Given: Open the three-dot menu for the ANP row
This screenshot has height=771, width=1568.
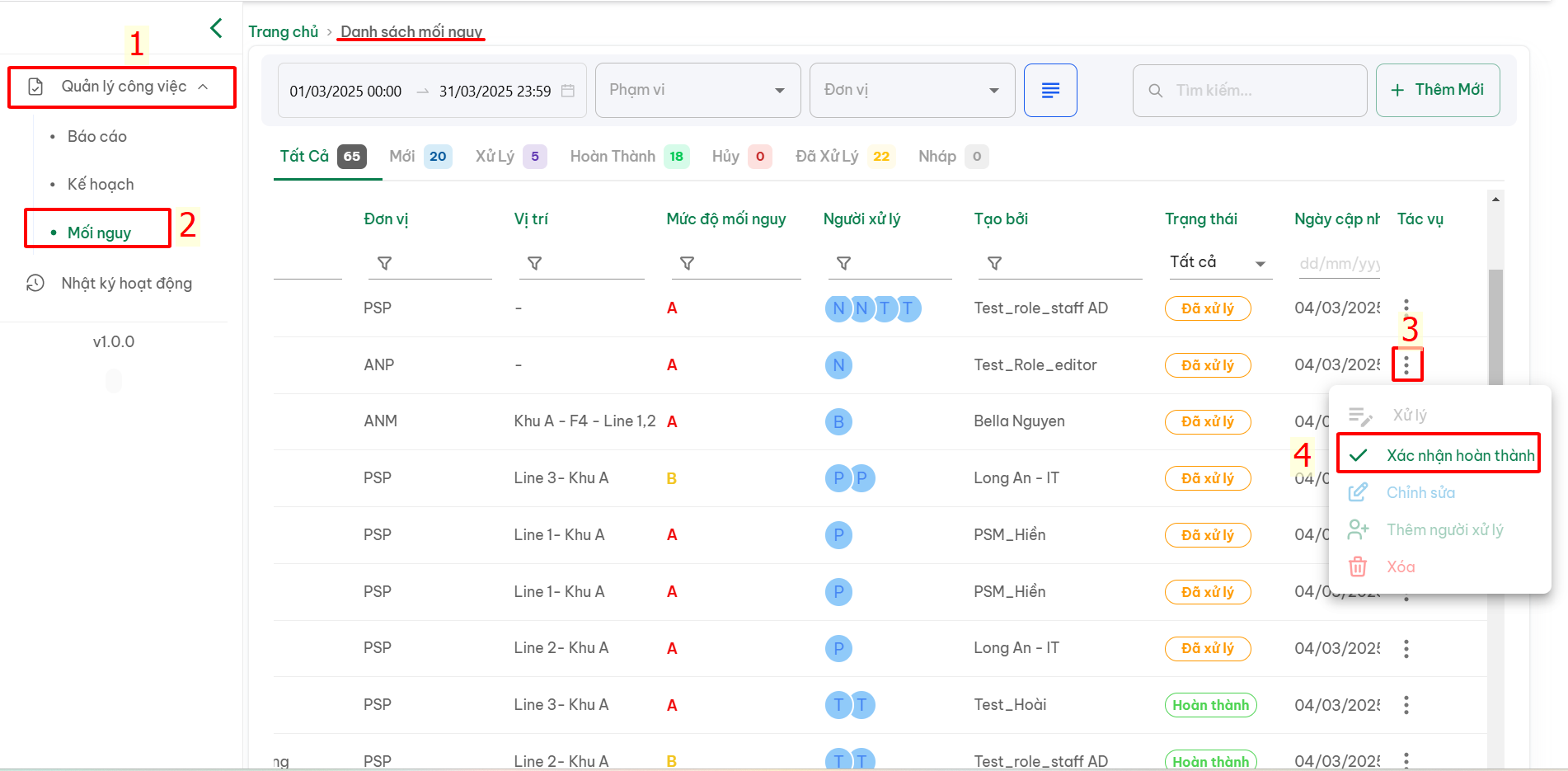Looking at the screenshot, I should click(1406, 364).
